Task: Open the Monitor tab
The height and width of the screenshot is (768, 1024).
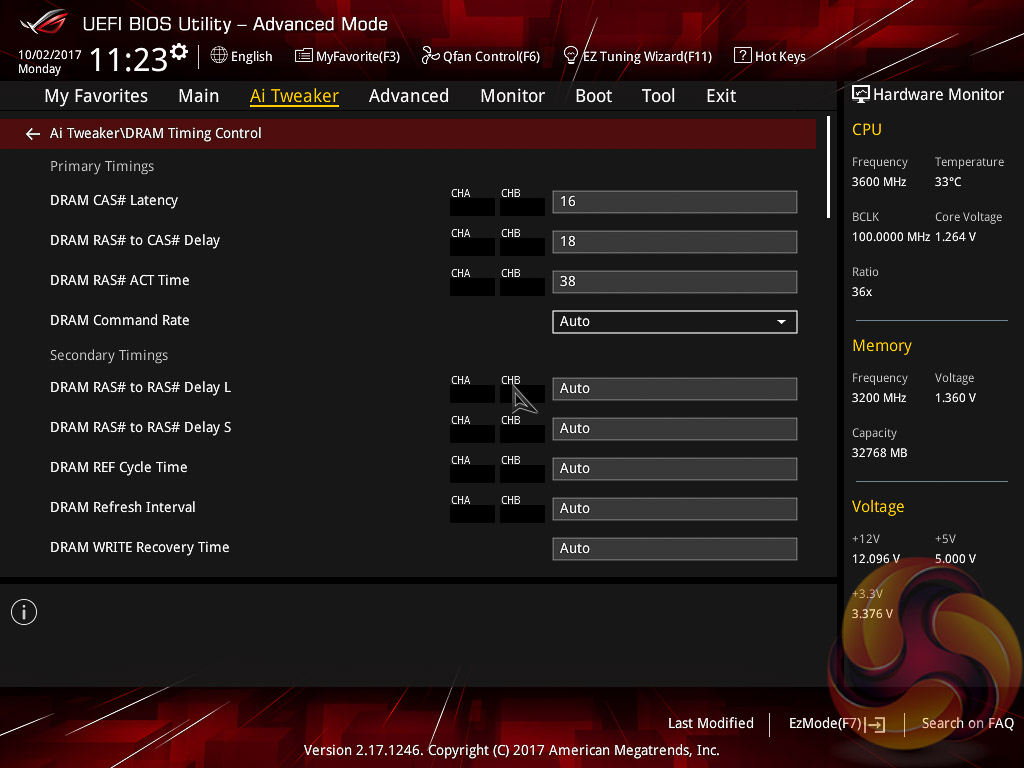Action: click(x=513, y=96)
